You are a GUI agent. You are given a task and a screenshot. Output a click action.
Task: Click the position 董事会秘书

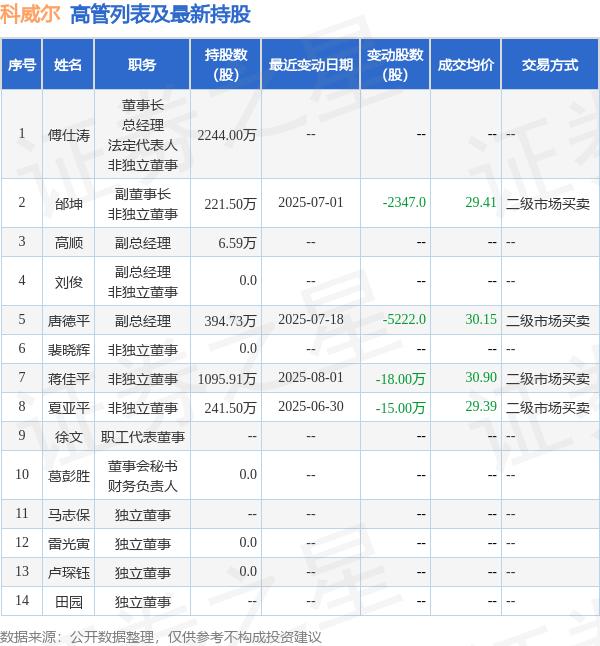143,466
